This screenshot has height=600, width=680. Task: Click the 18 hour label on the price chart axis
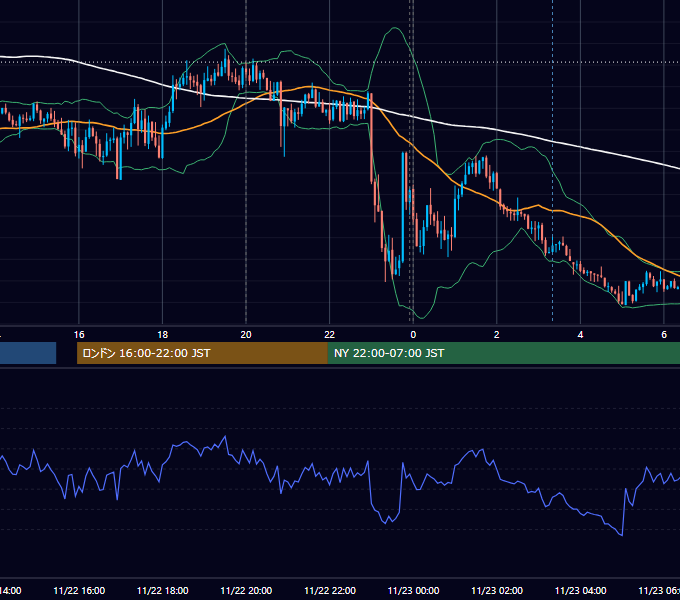click(162, 334)
